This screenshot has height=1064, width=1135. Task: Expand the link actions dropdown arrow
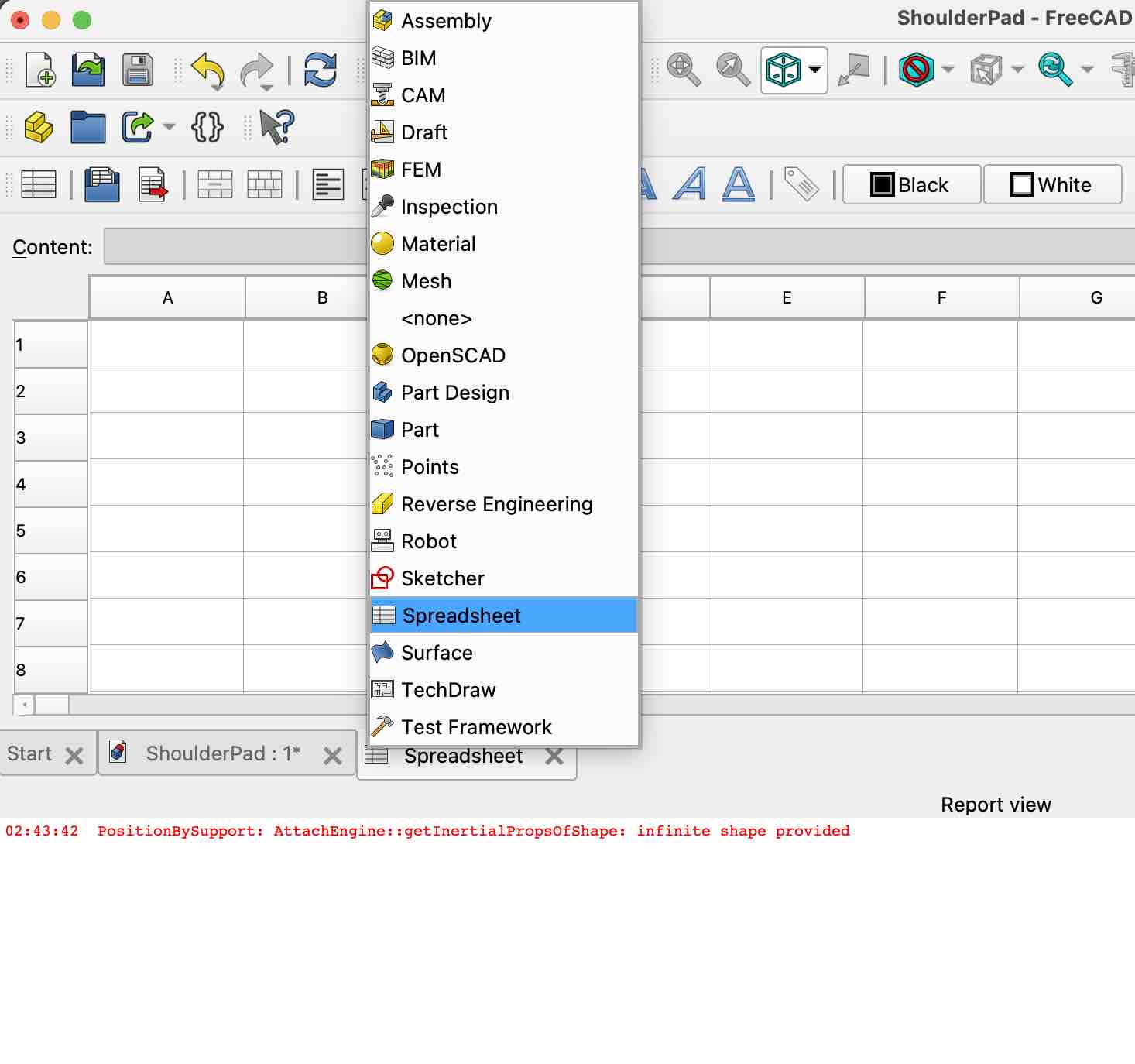tap(169, 127)
